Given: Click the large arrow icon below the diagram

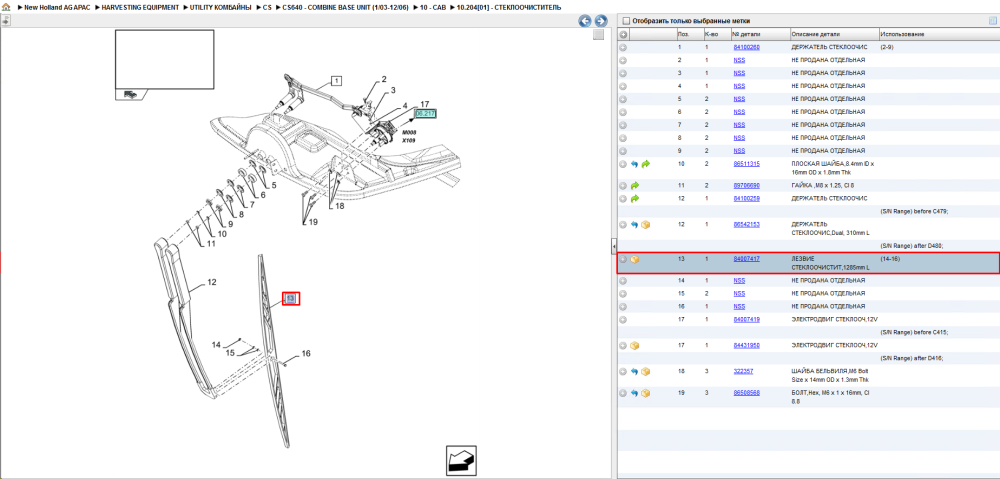Looking at the screenshot, I should 462,459.
